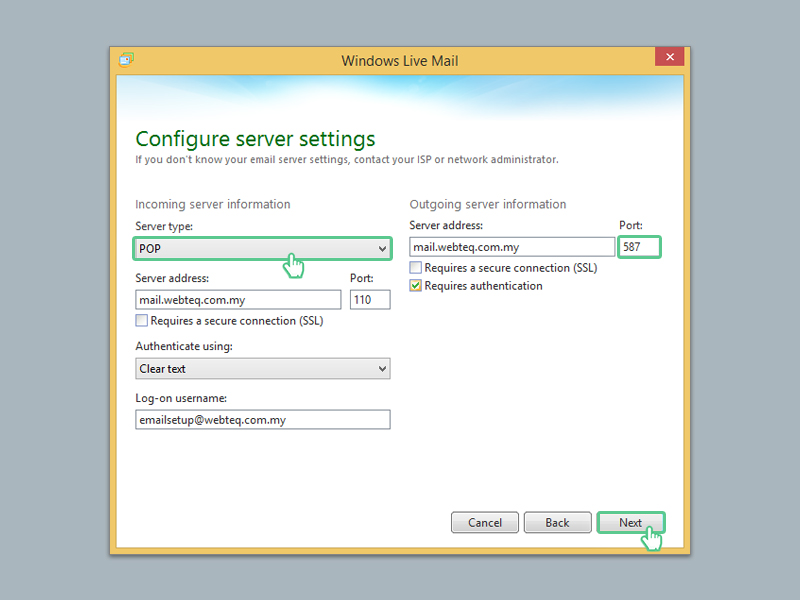The height and width of the screenshot is (600, 800).
Task: Go Back to previous step
Action: (x=557, y=522)
